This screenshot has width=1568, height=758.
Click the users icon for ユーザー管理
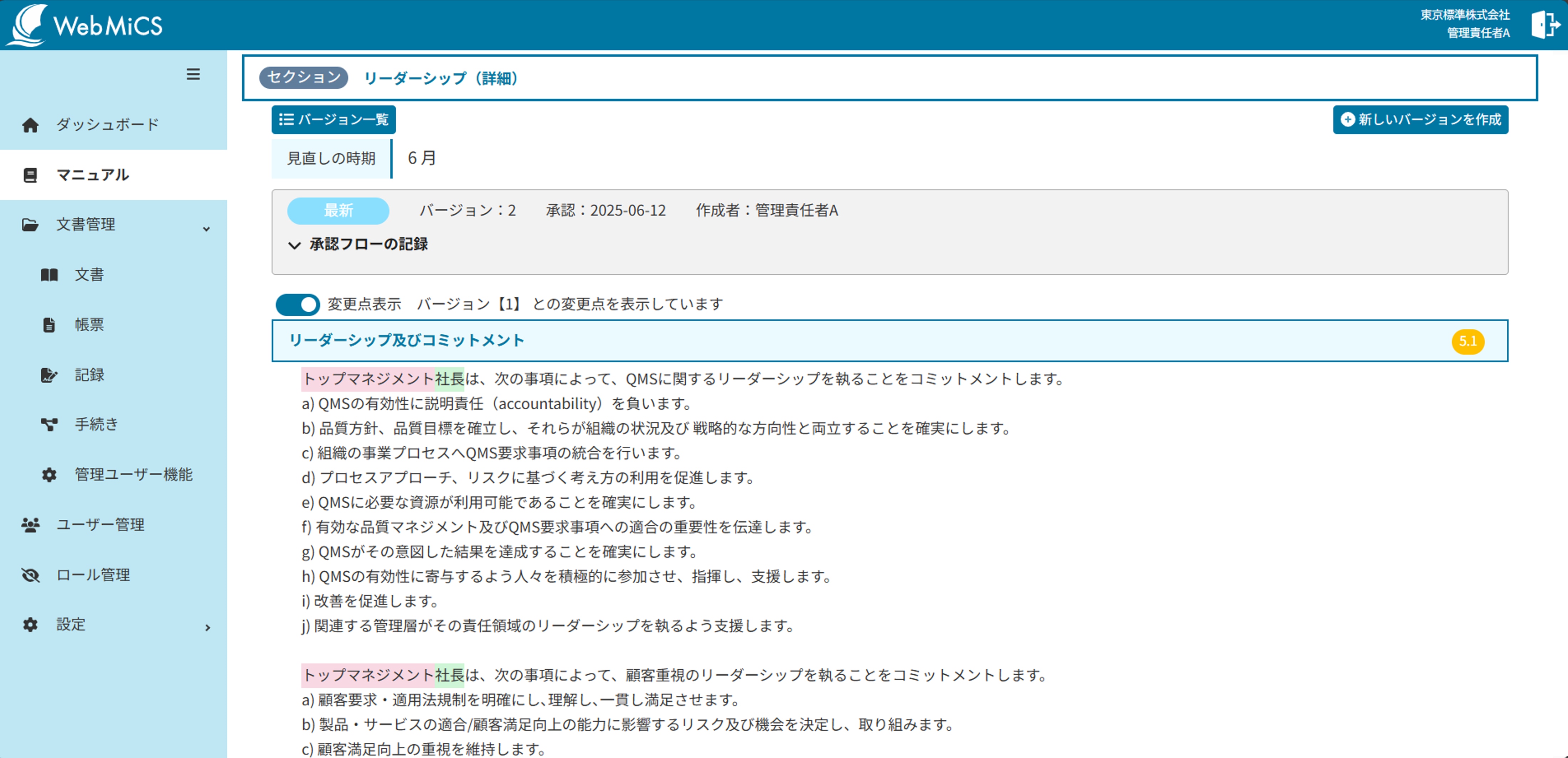tap(30, 525)
